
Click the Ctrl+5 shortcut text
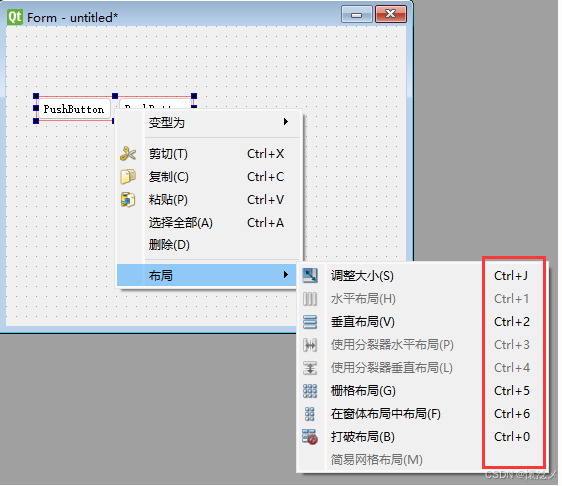click(x=512, y=391)
